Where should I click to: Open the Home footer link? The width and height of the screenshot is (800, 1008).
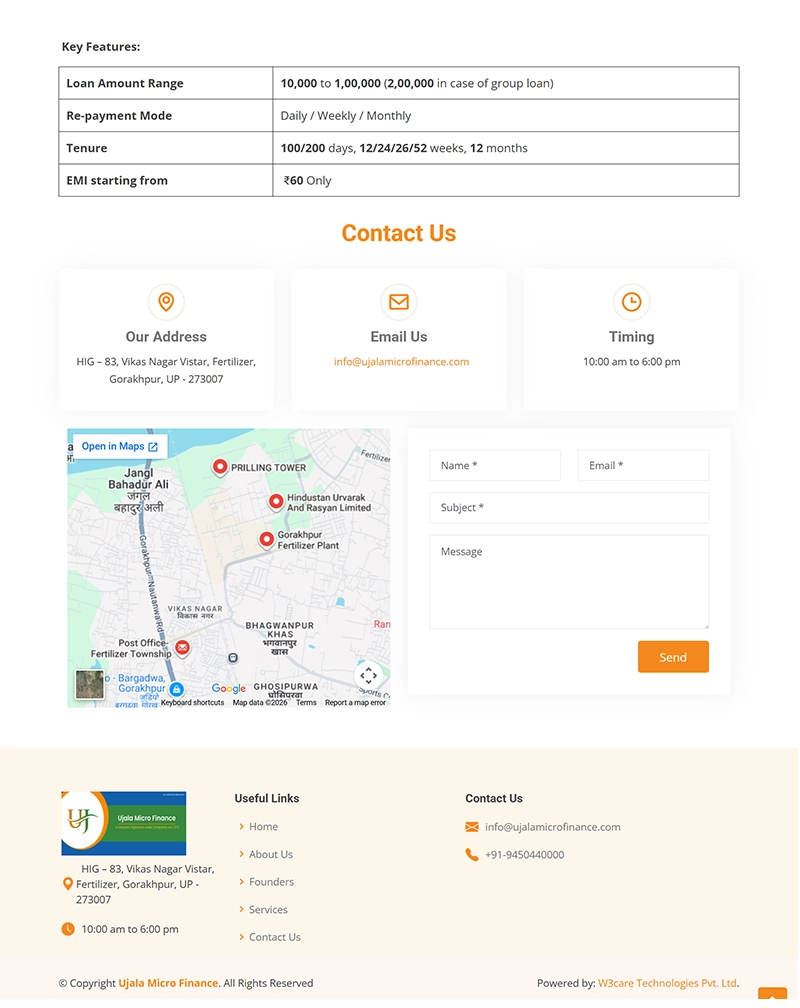(x=264, y=827)
